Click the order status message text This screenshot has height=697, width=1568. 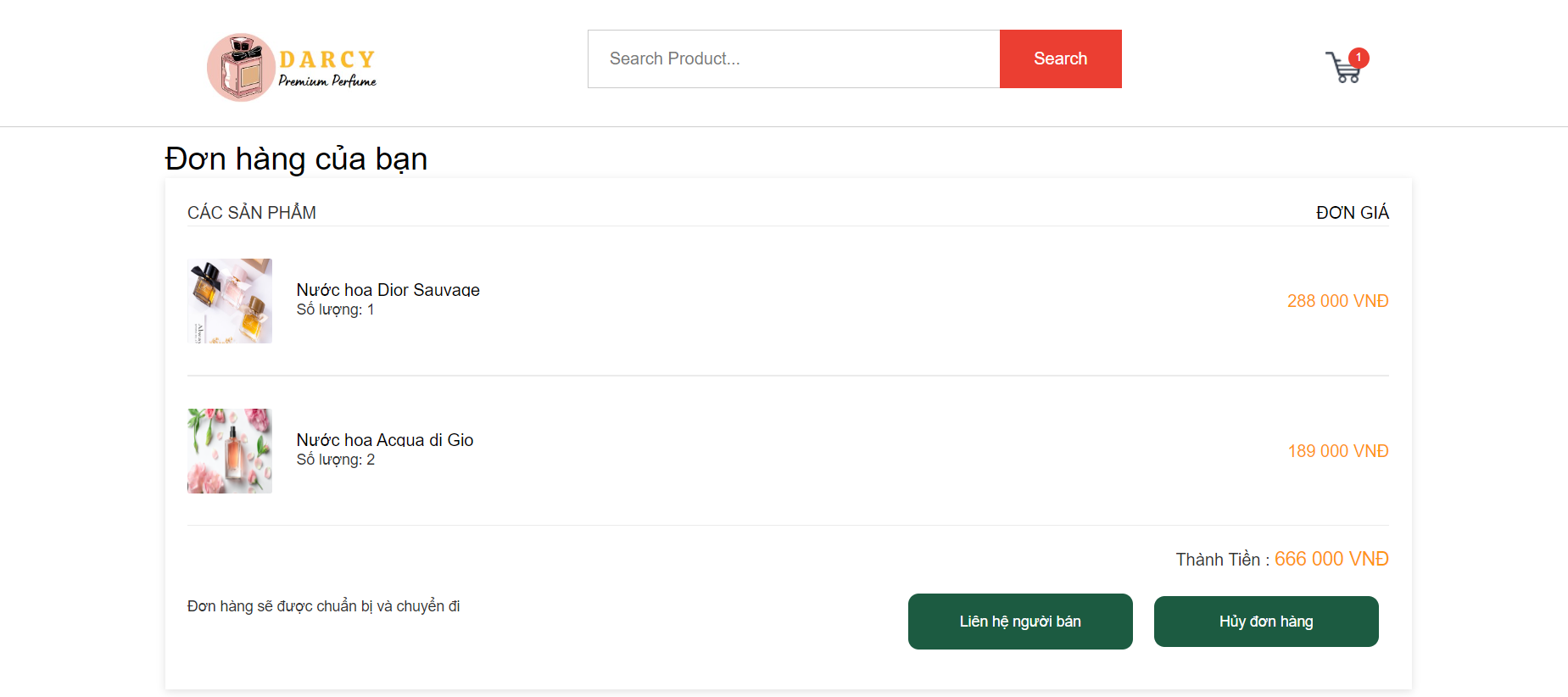324,606
